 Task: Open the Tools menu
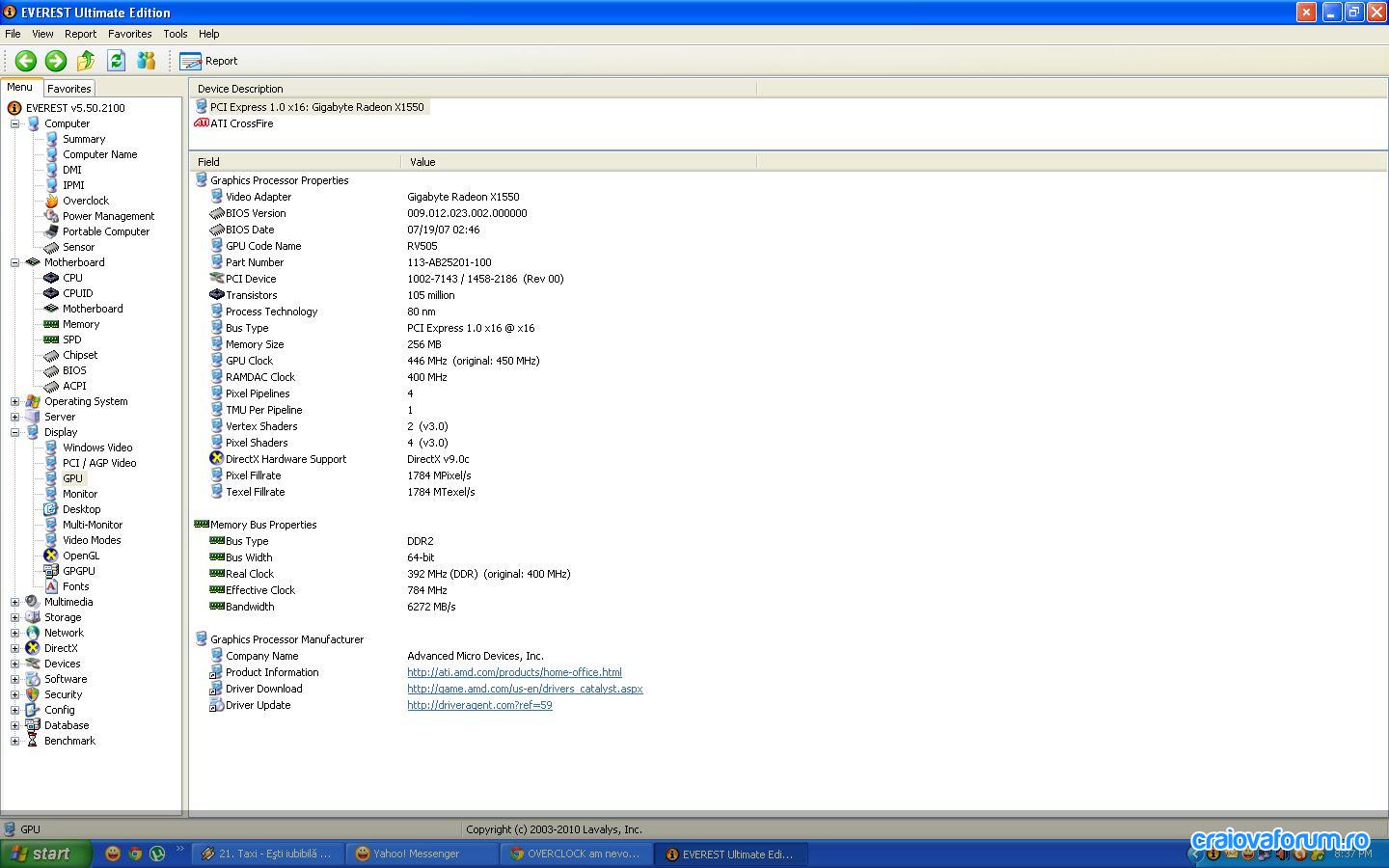click(x=176, y=34)
